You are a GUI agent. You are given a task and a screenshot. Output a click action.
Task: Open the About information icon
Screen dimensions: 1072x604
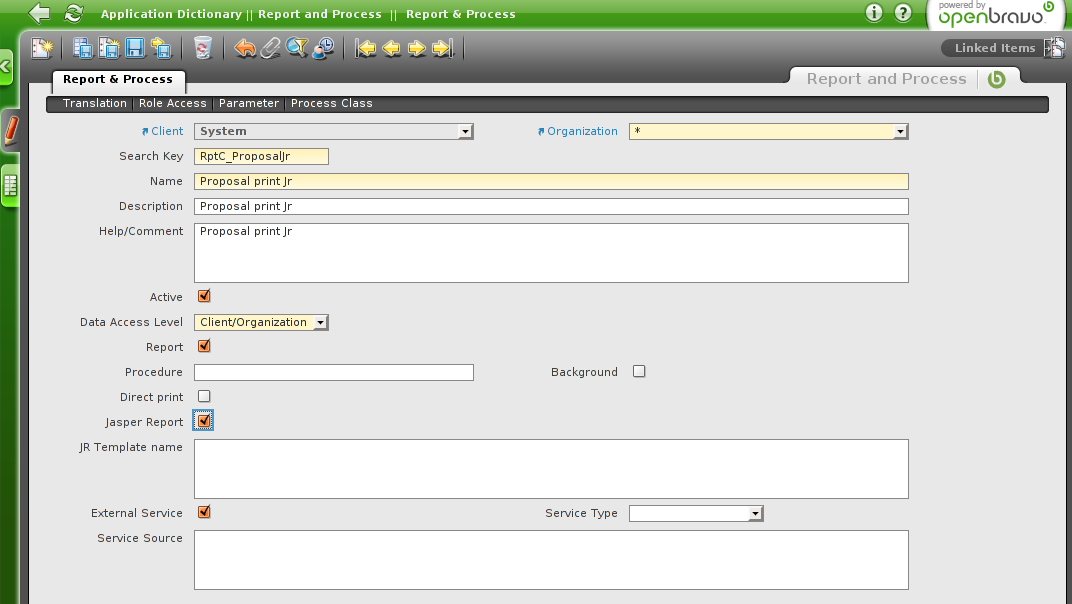click(874, 13)
